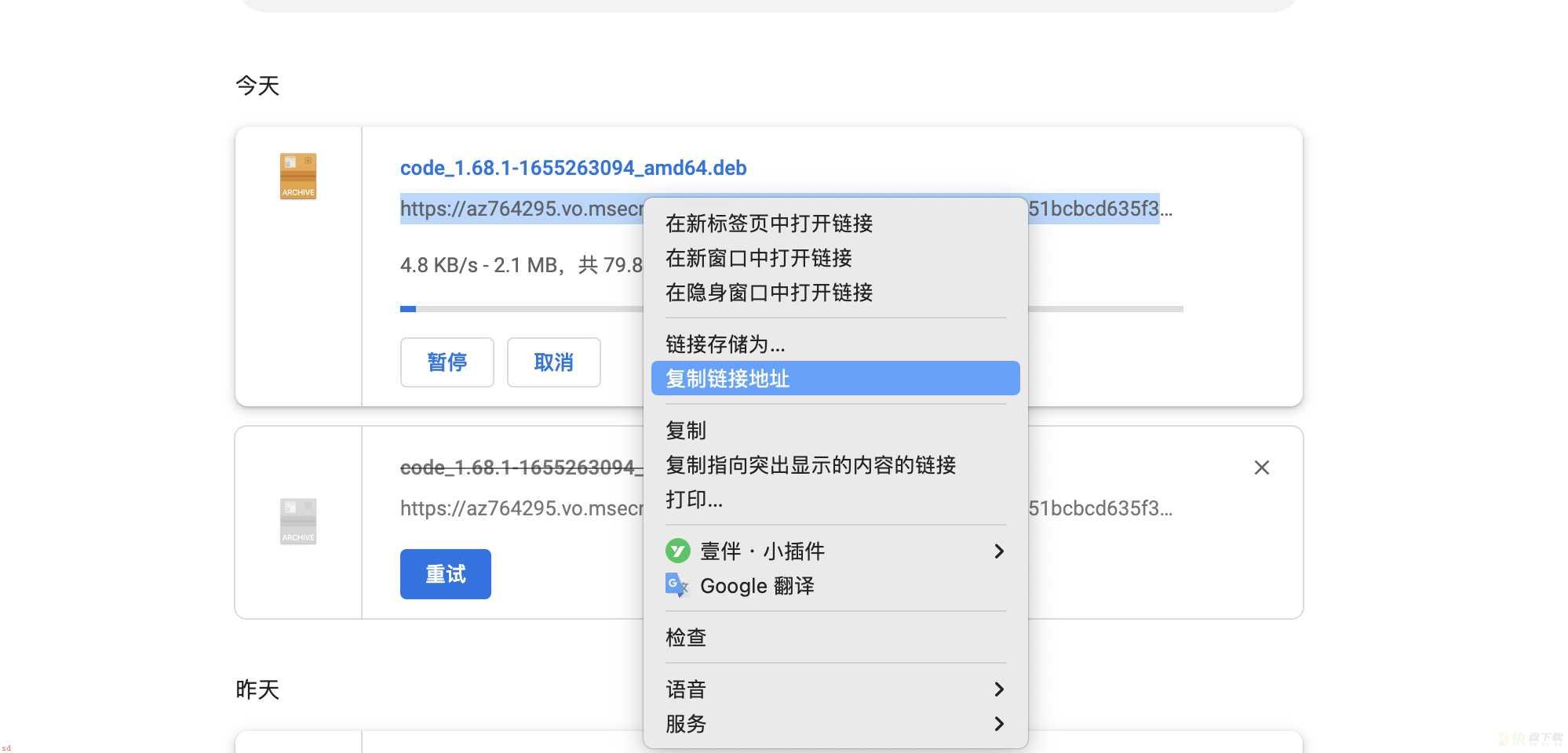Screen dimensions: 1568x753
Task: Open the 服务 menu entry
Action: tap(835, 723)
